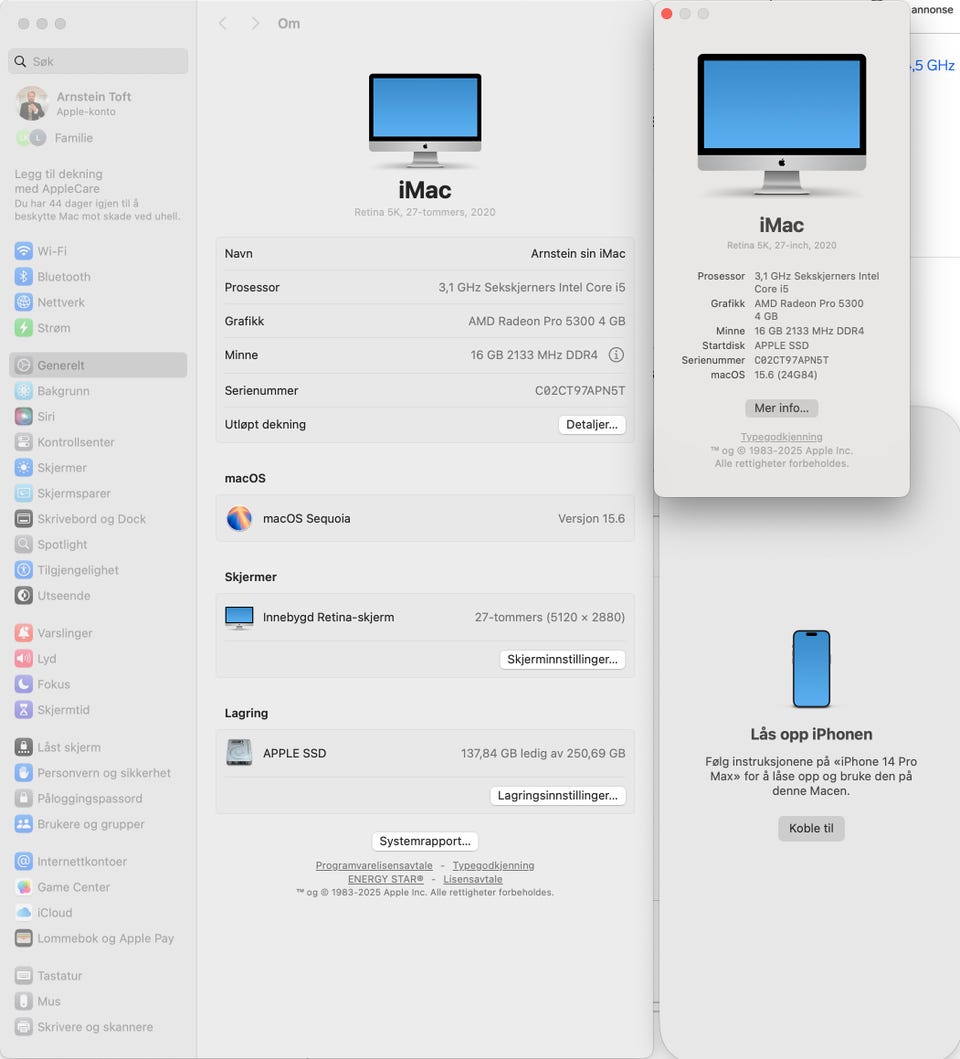Open Typegodkjenning link in small iMac window
Screen dimensions: 960x1059
[x=782, y=437]
